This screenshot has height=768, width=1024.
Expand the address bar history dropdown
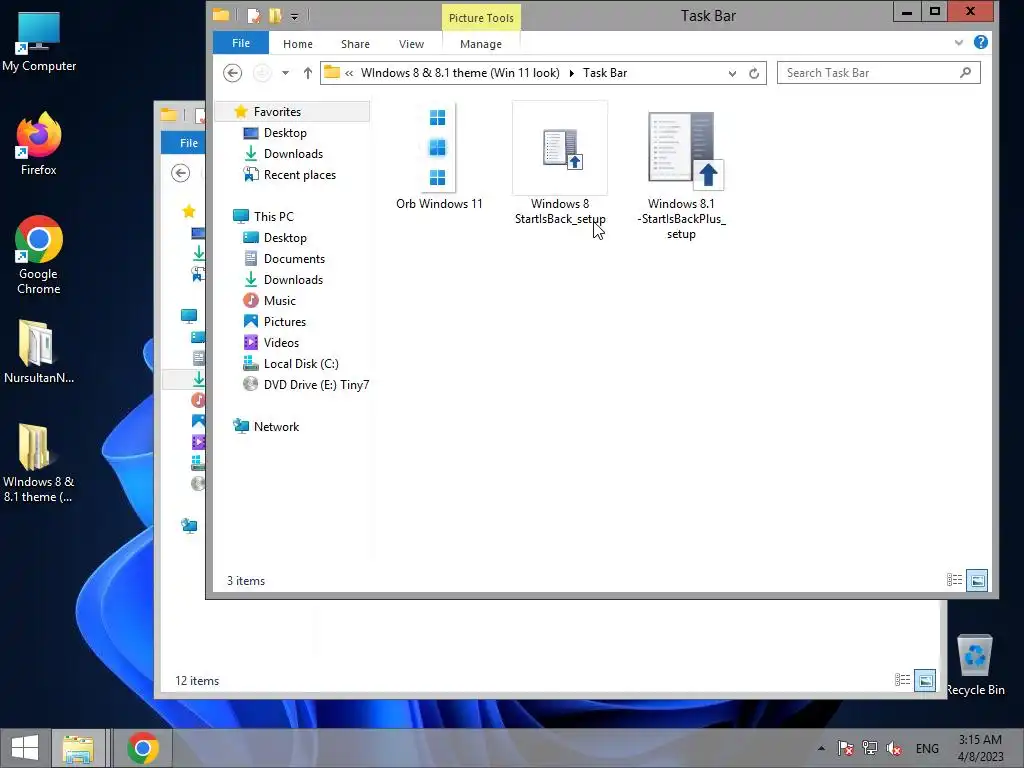732,73
